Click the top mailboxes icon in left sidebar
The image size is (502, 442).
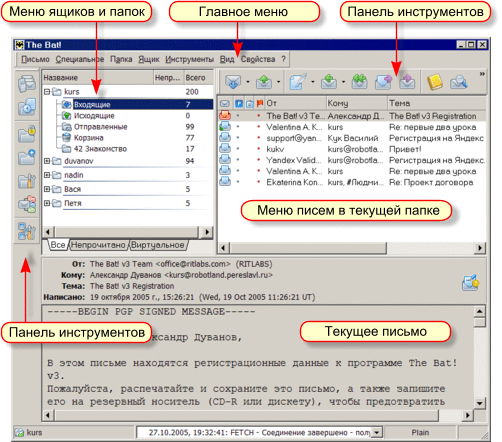coord(27,83)
